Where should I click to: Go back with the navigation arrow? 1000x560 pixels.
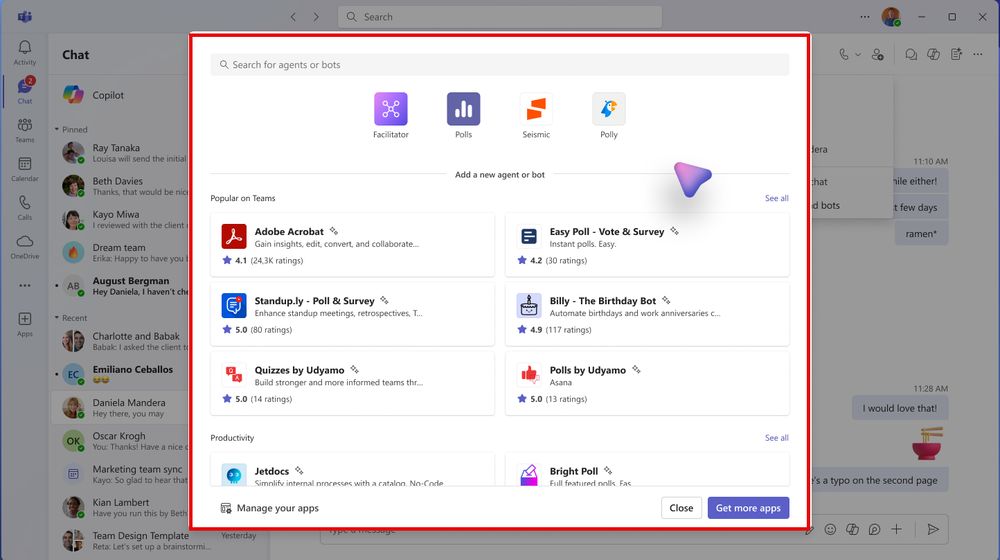coord(293,17)
